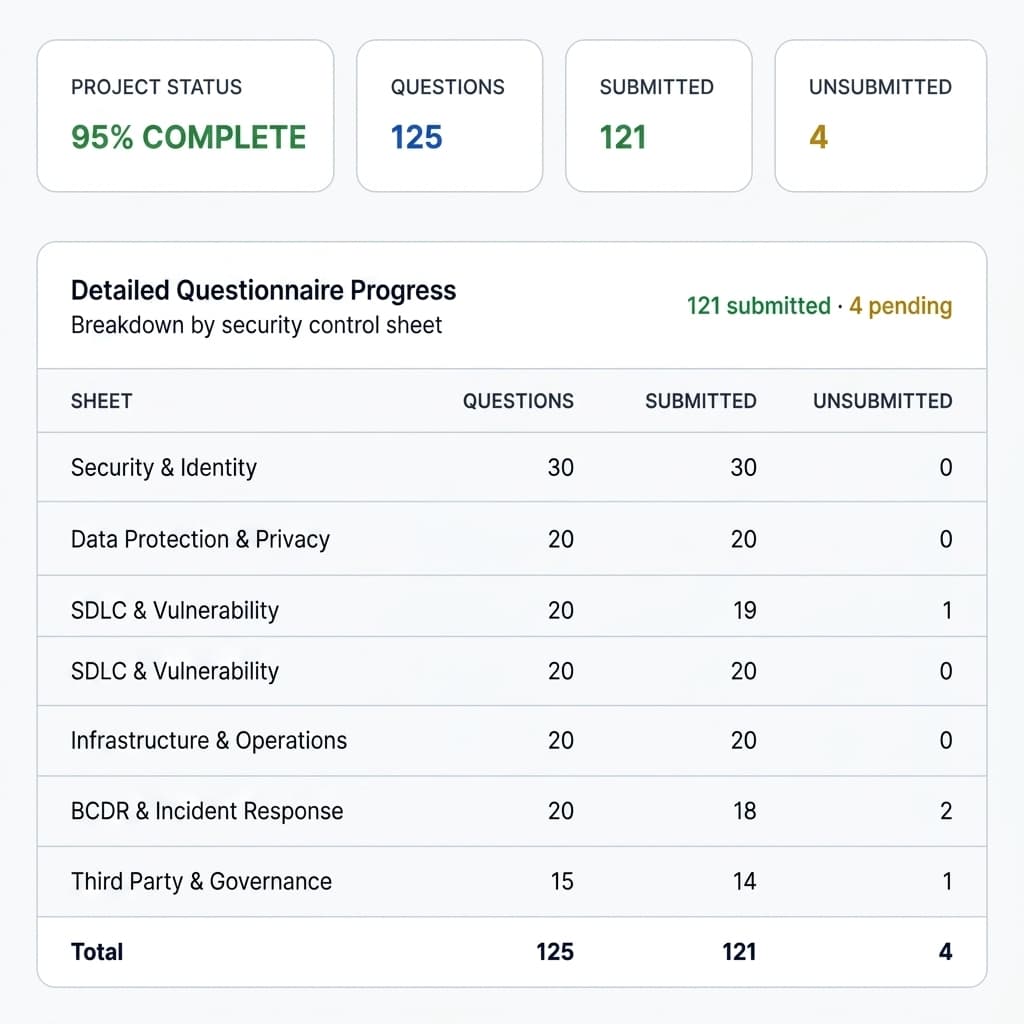Image resolution: width=1024 pixels, height=1024 pixels.
Task: Click Third Party & Governance unsubmitted value 1
Action: point(947,882)
